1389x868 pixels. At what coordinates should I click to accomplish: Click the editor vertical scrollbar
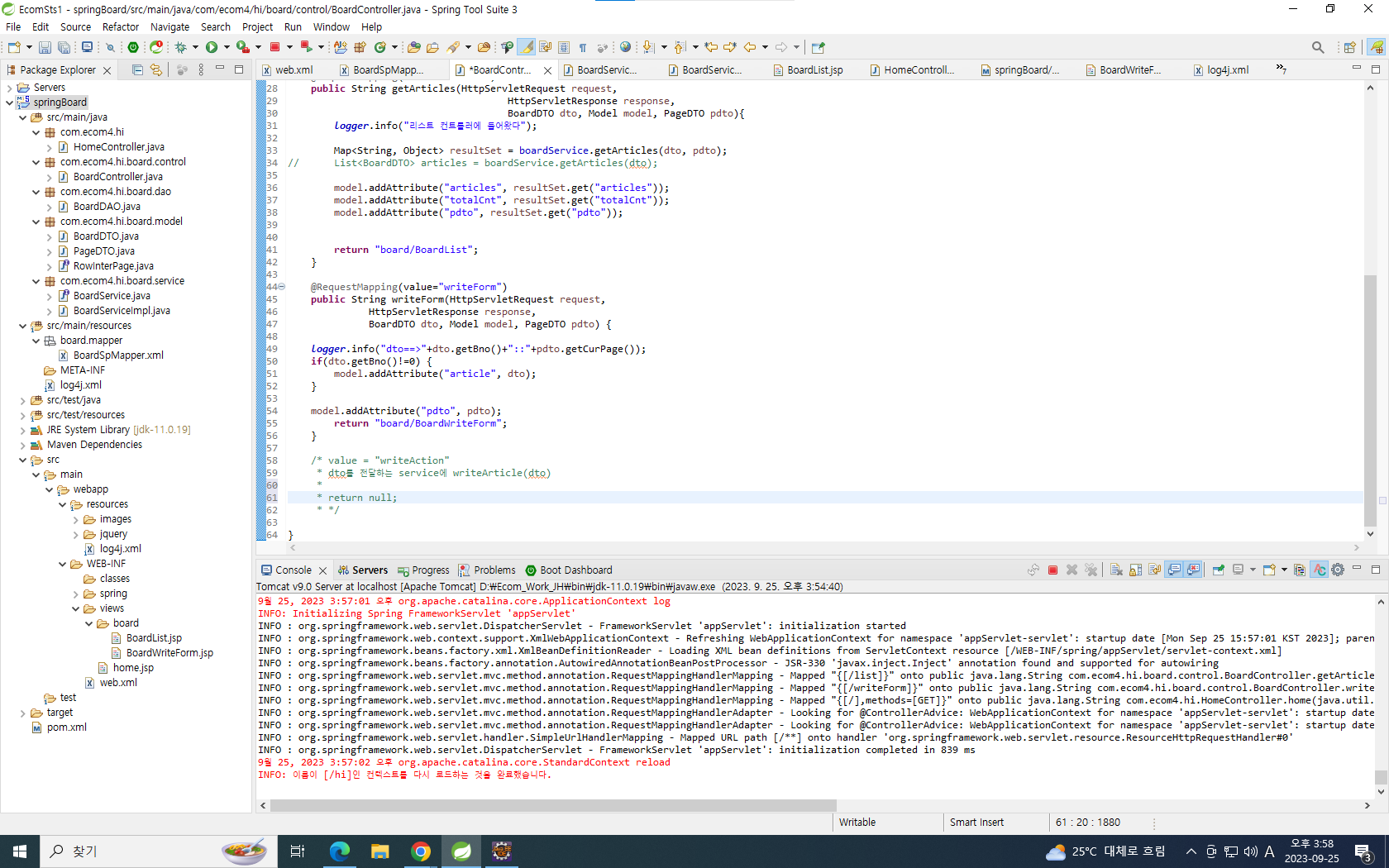[1370, 400]
